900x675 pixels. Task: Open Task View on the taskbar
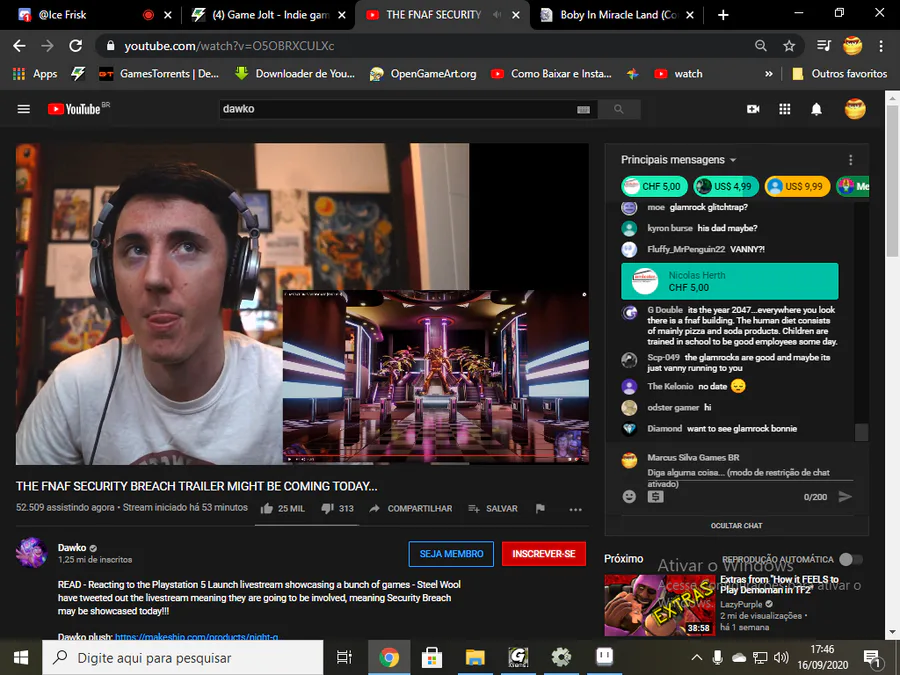[x=344, y=658]
